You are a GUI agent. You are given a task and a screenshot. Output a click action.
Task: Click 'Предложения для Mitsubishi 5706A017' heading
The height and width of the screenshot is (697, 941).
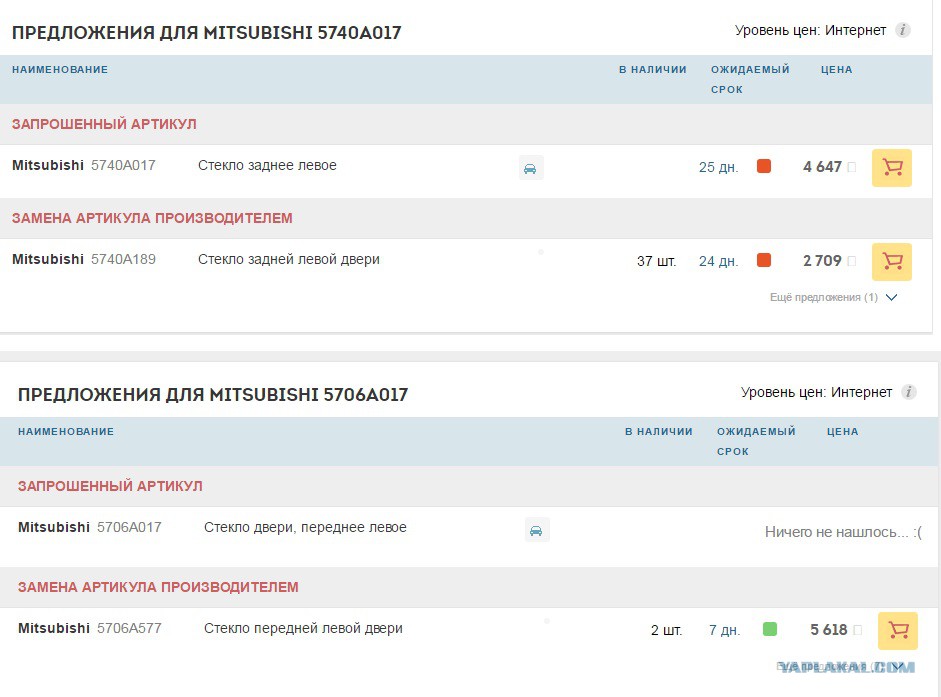pyautogui.click(x=212, y=394)
